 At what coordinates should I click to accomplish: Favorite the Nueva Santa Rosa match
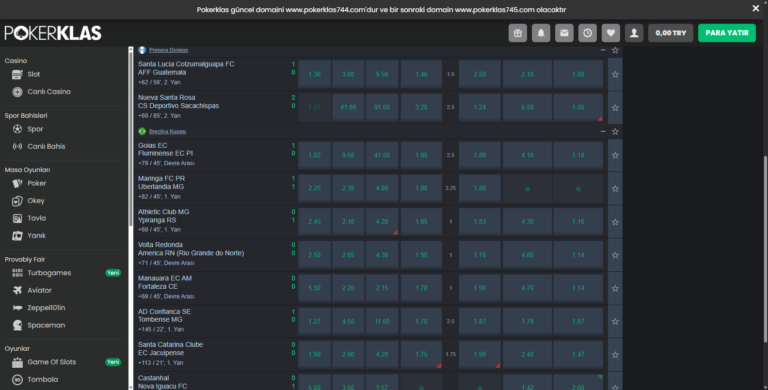coord(615,108)
